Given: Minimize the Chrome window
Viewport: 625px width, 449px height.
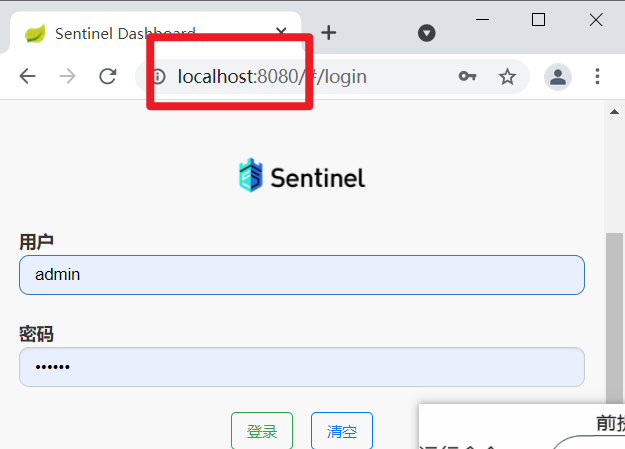Looking at the screenshot, I should coord(482,19).
